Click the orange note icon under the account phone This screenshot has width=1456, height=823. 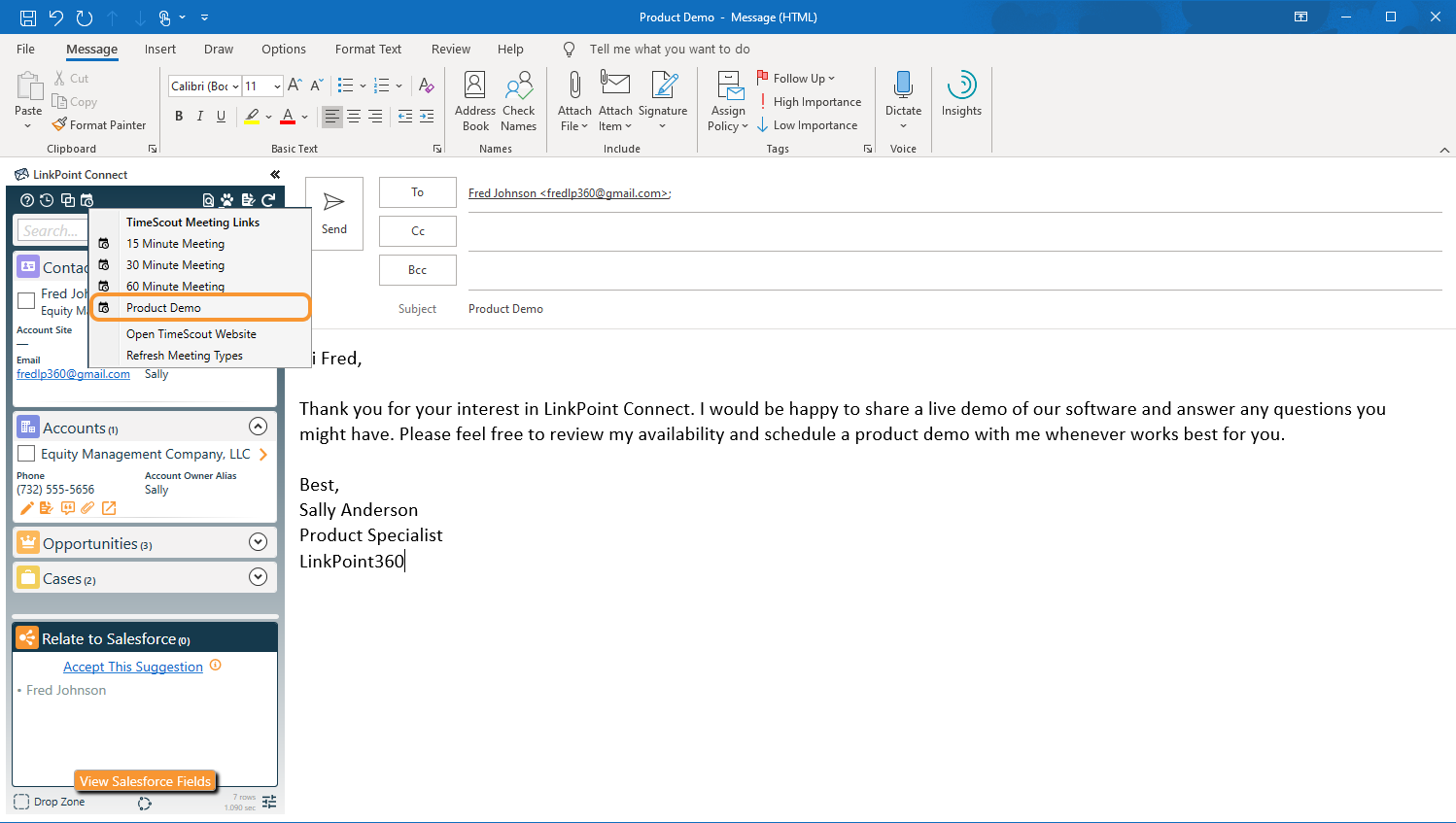[46, 508]
